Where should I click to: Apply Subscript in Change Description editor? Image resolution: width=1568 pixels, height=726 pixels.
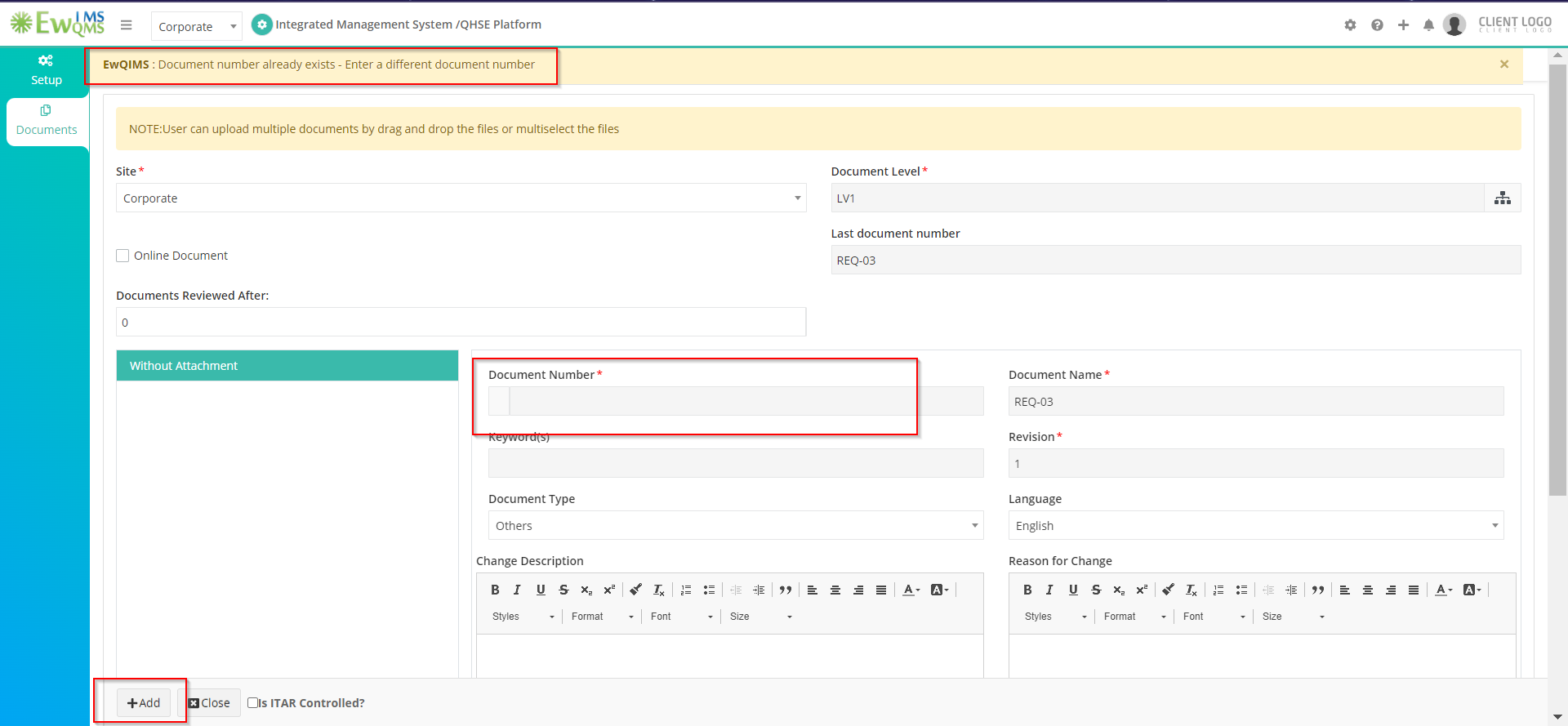click(x=586, y=590)
